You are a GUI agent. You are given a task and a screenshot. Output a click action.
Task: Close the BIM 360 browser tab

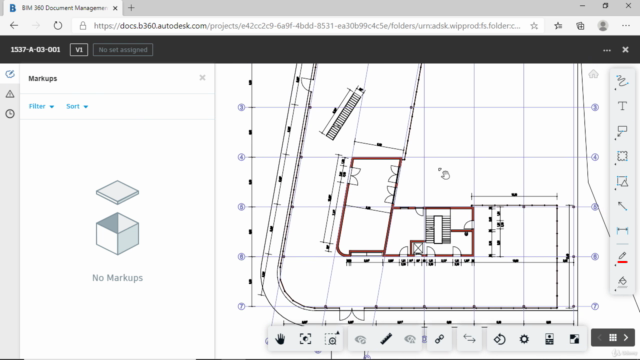(115, 8)
